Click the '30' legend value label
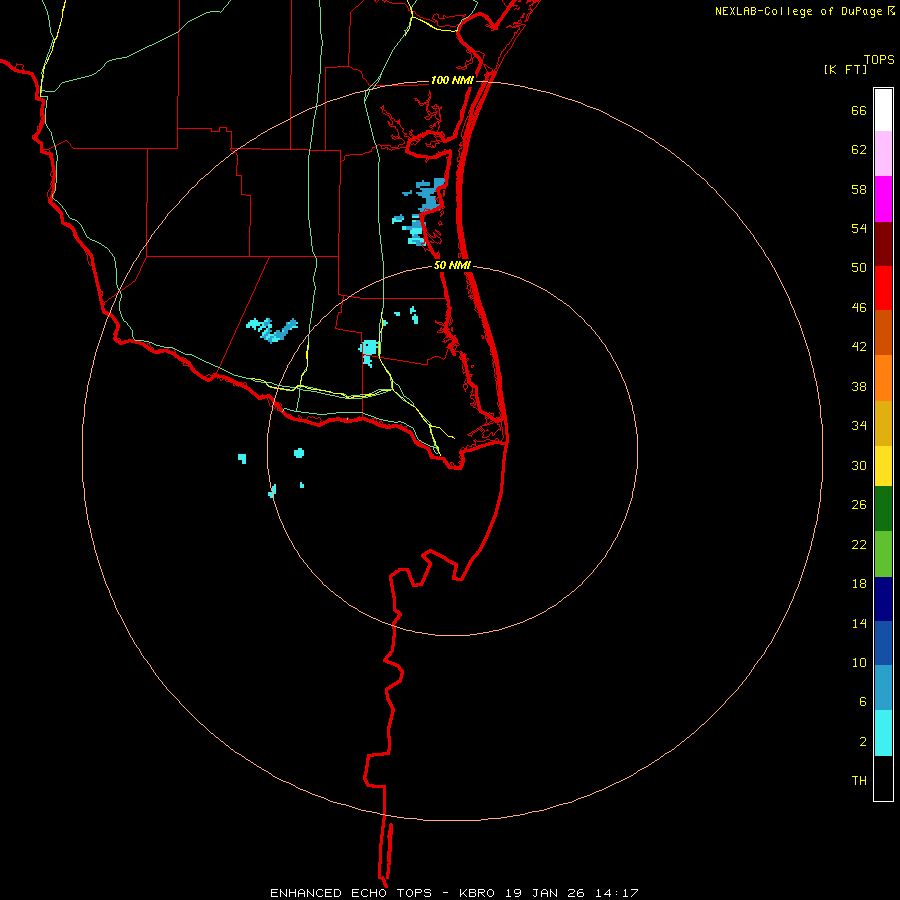The height and width of the screenshot is (900, 900). click(859, 465)
